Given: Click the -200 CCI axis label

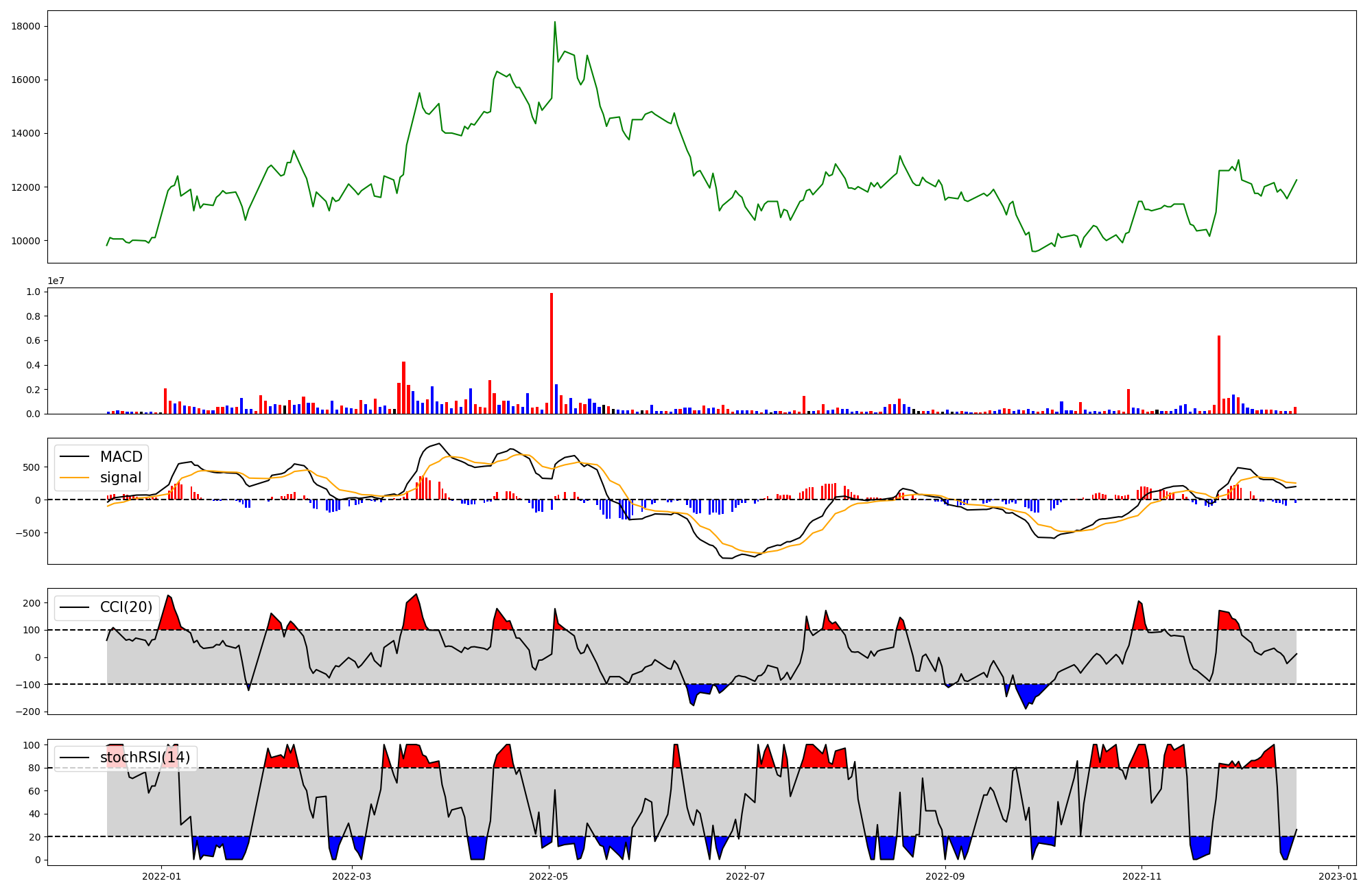Looking at the screenshot, I should tap(28, 712).
